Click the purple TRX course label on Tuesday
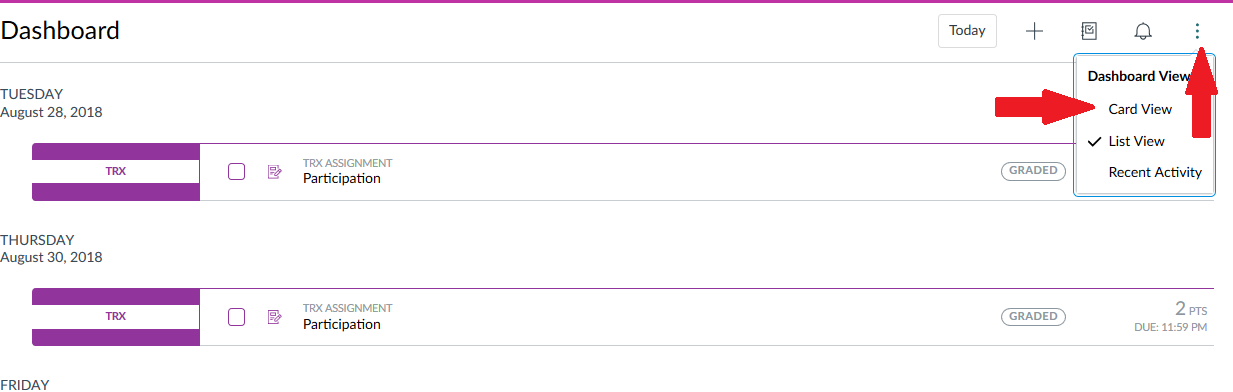Viewport: 1233px width, 392px height. pyautogui.click(x=116, y=171)
